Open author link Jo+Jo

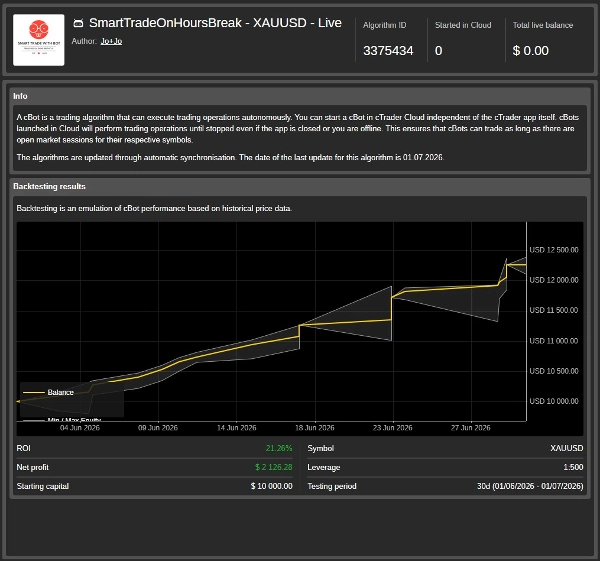111,41
